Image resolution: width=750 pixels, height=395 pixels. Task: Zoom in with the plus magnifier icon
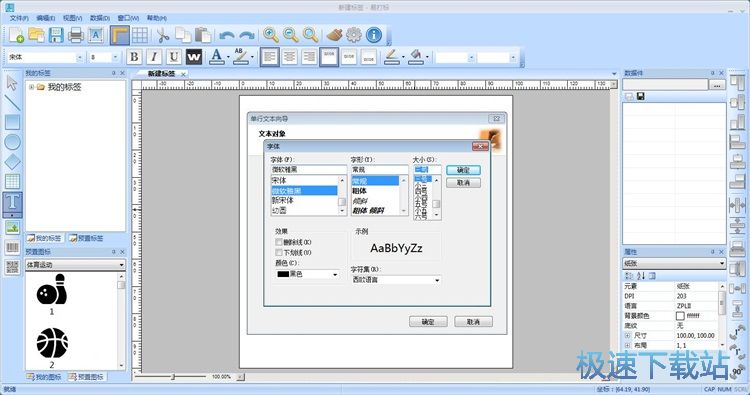pos(271,35)
